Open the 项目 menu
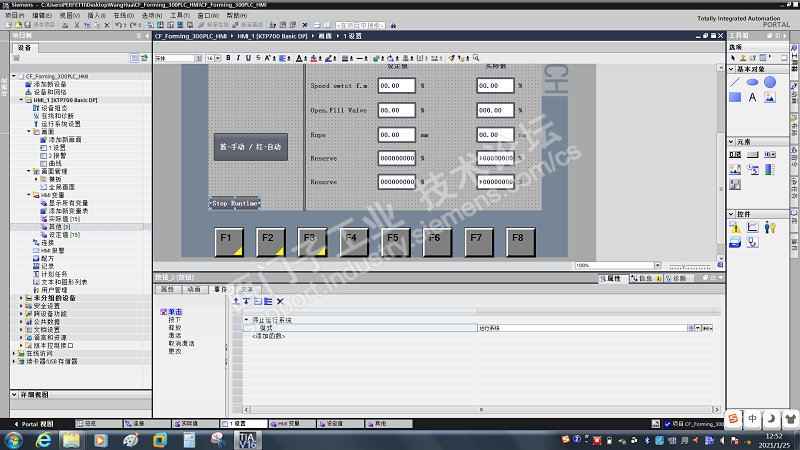 tap(14, 15)
